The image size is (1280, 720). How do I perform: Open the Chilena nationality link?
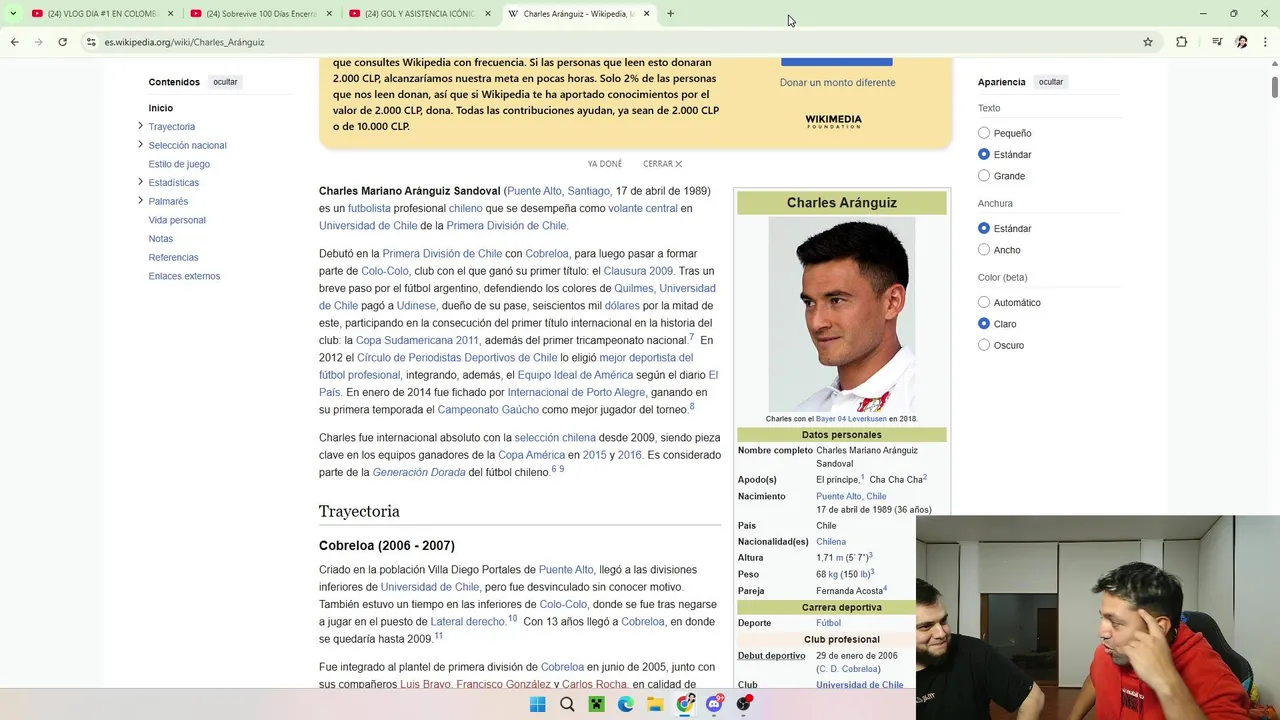[x=831, y=542]
